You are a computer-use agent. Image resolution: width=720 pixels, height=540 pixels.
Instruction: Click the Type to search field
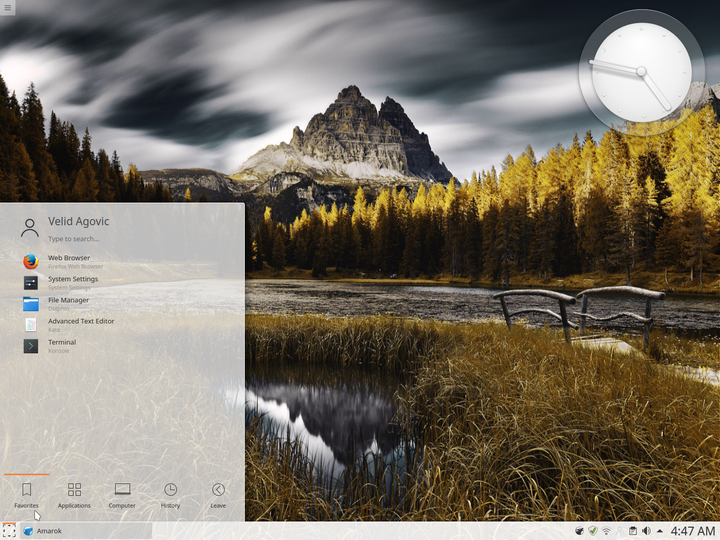(143, 239)
